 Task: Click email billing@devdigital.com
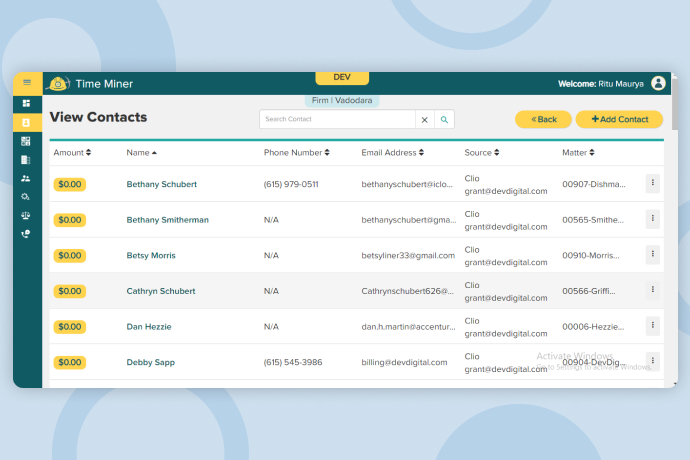tap(404, 363)
